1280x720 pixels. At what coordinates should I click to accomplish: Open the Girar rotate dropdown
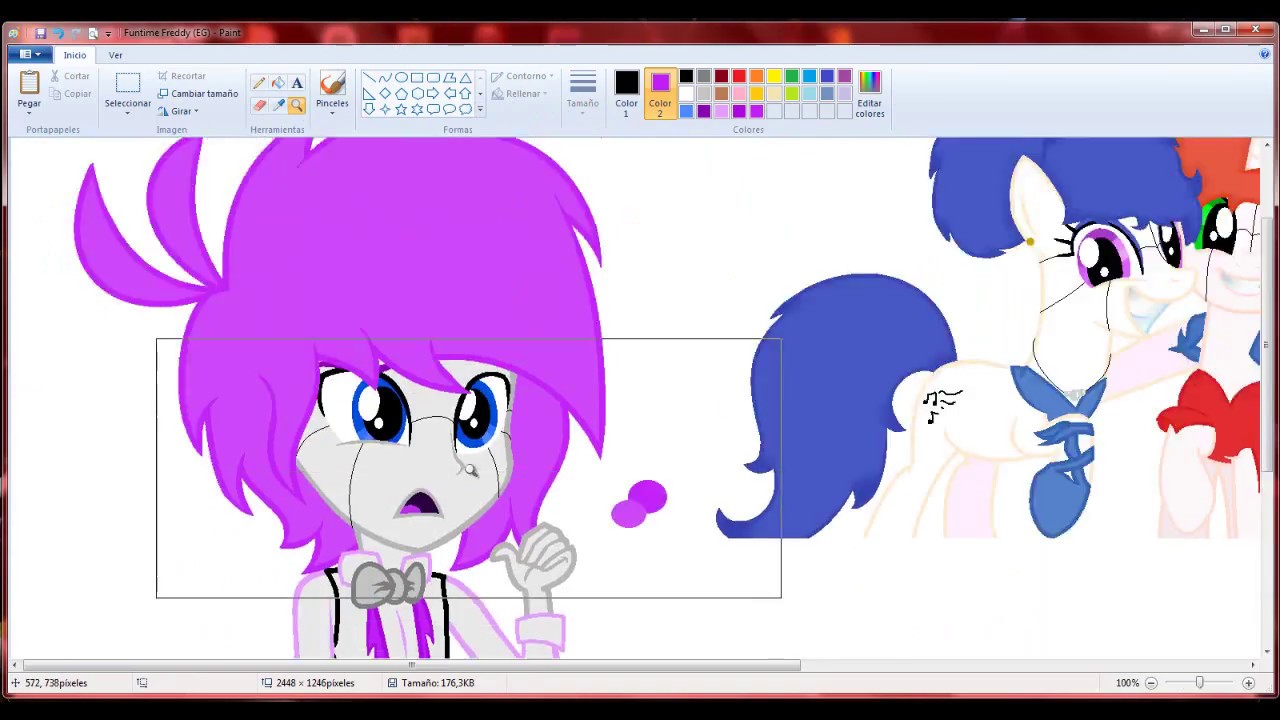(x=180, y=111)
